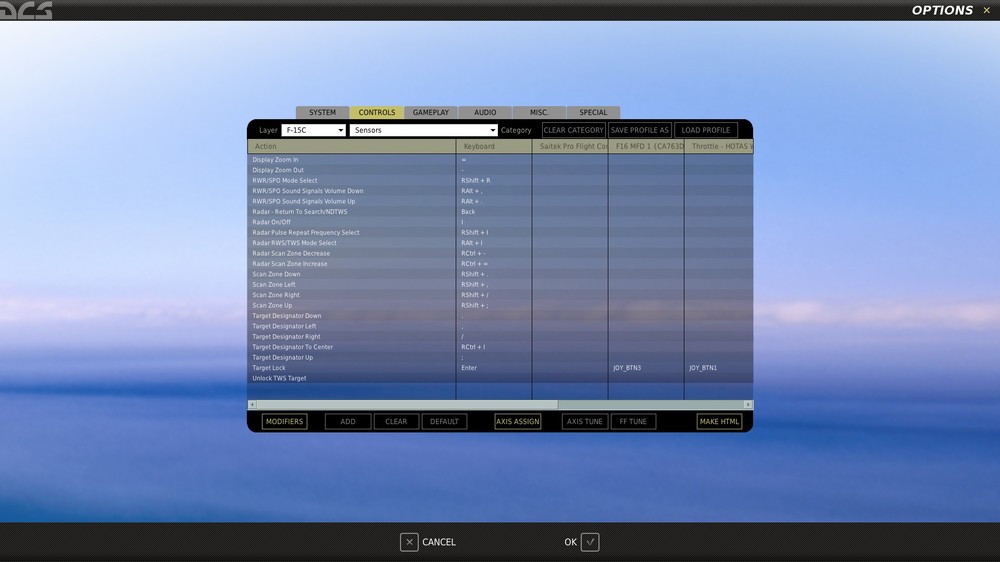Click the horizontal scrollbar thumb
This screenshot has height=562, width=1000.
point(407,404)
